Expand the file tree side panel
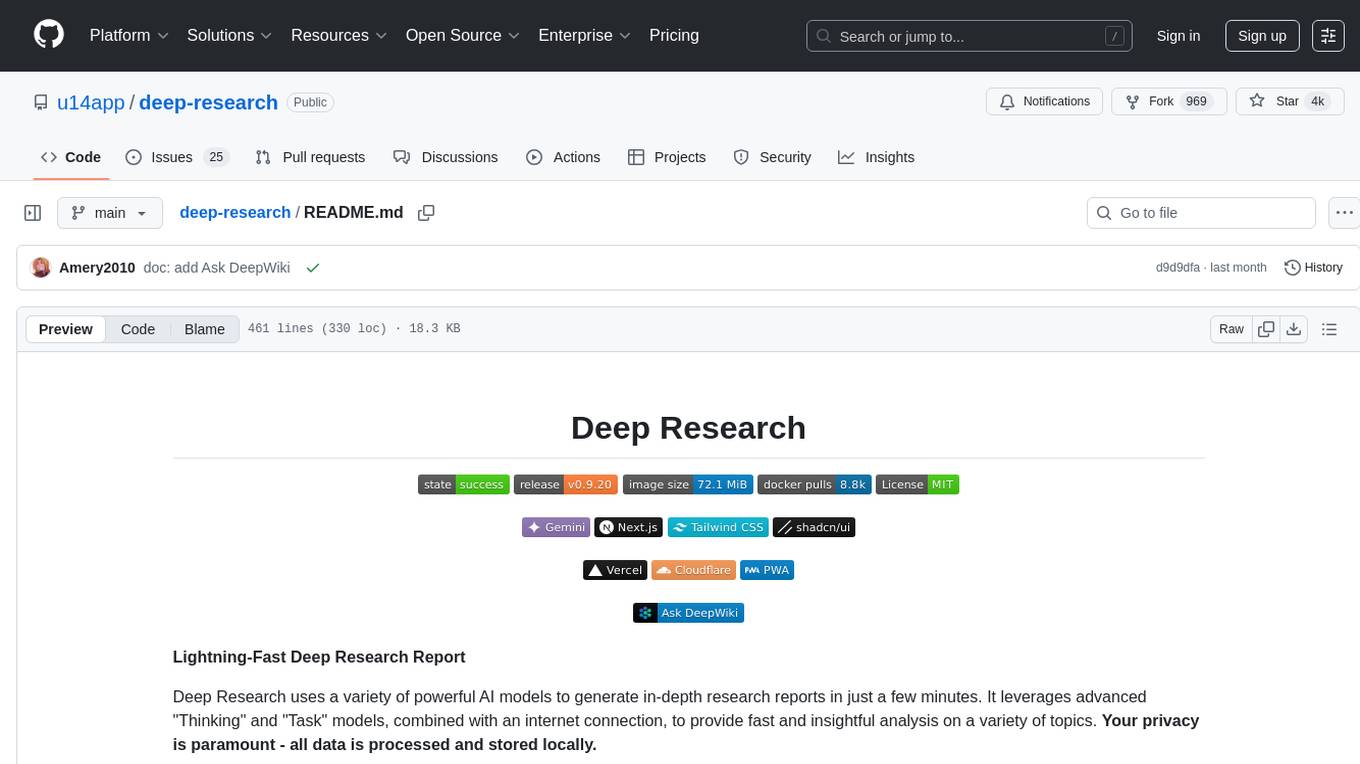 [33, 213]
